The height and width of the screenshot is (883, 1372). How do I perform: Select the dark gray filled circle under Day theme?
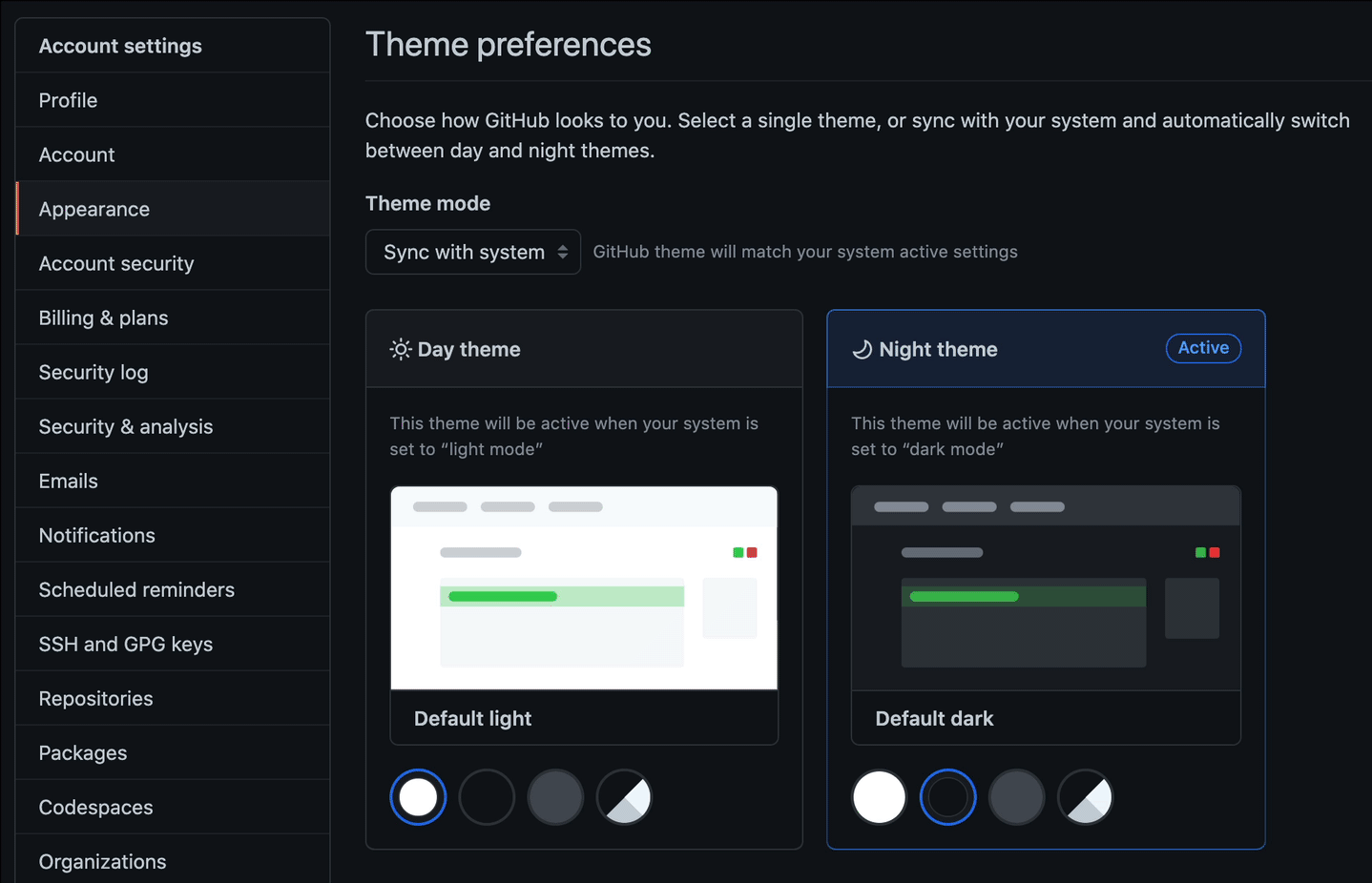(555, 796)
